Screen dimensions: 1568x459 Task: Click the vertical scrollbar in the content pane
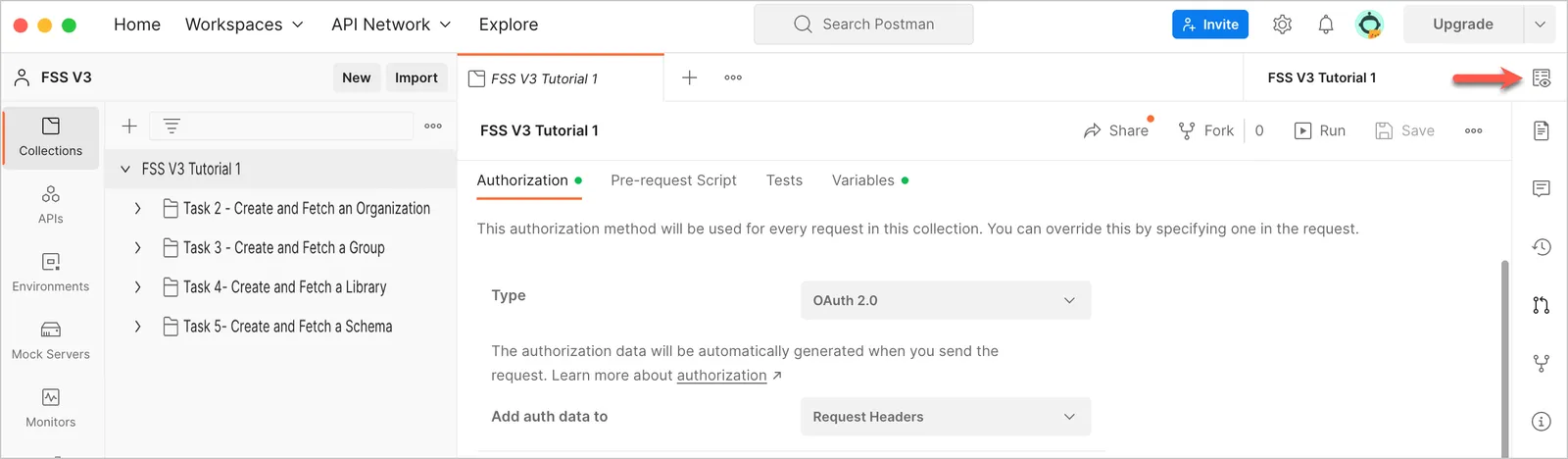click(x=1504, y=358)
